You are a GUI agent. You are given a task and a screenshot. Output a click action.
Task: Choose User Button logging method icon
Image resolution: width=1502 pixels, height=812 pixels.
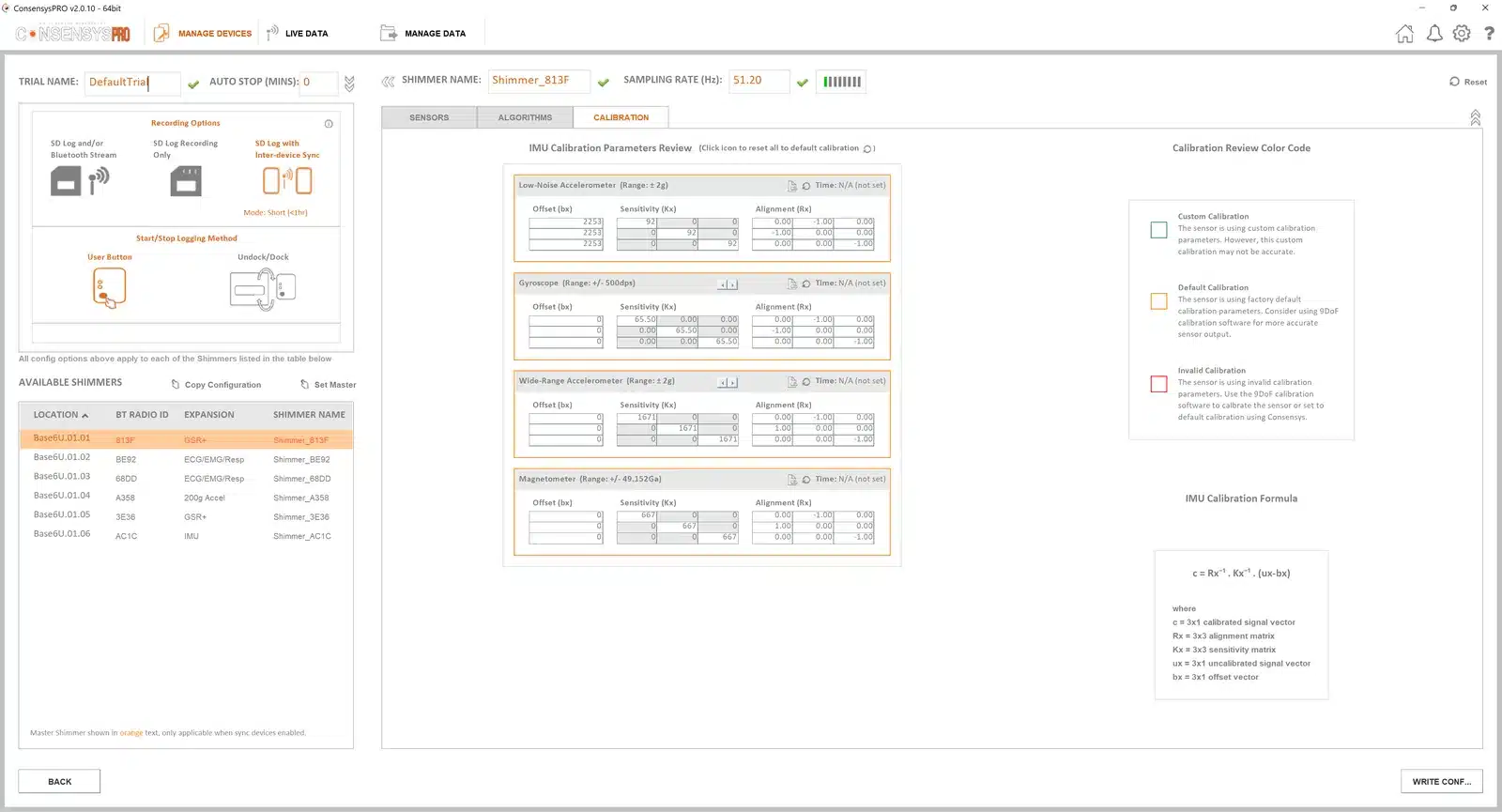pyautogui.click(x=109, y=287)
